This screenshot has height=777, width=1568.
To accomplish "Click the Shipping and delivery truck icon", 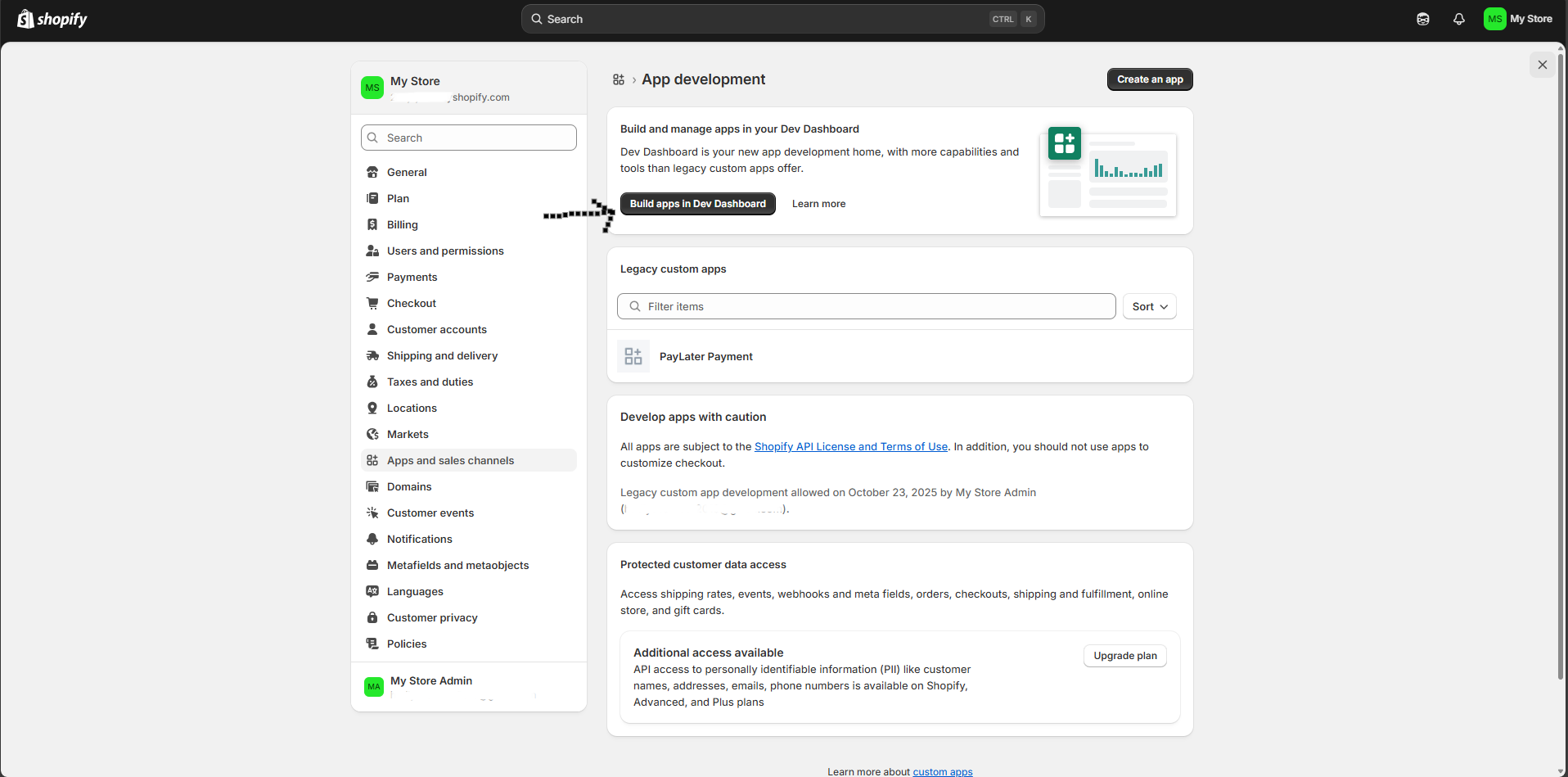I will point(372,355).
